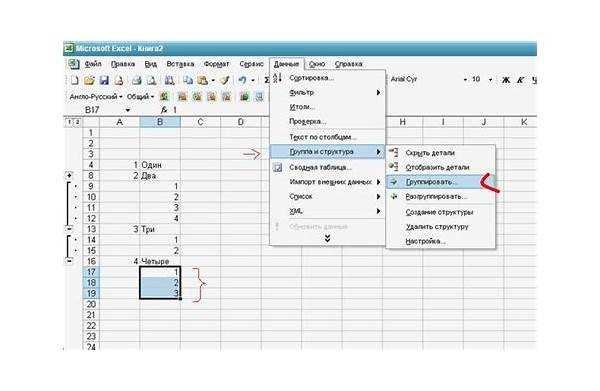600x391 pixels.
Task: Click cell containing Четыре
Action: click(x=160, y=261)
